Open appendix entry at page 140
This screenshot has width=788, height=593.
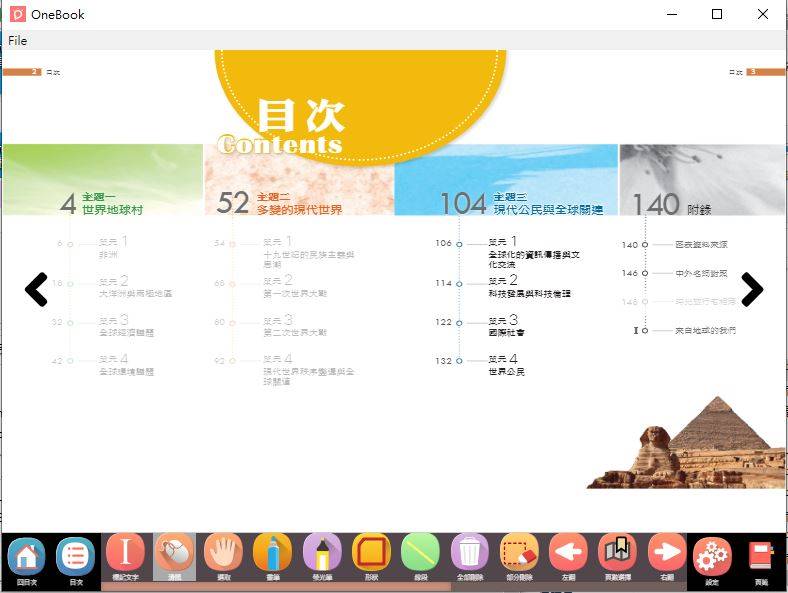[x=674, y=245]
